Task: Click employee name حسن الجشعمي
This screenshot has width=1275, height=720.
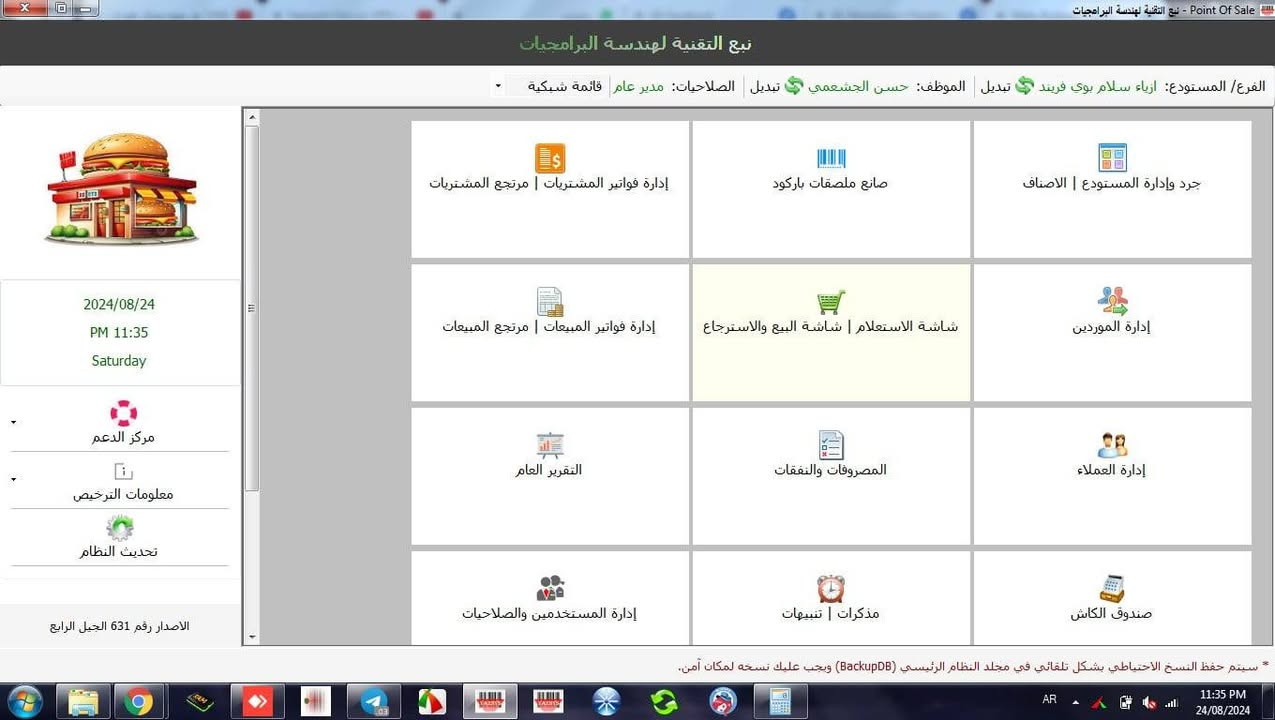Action: tap(860, 86)
